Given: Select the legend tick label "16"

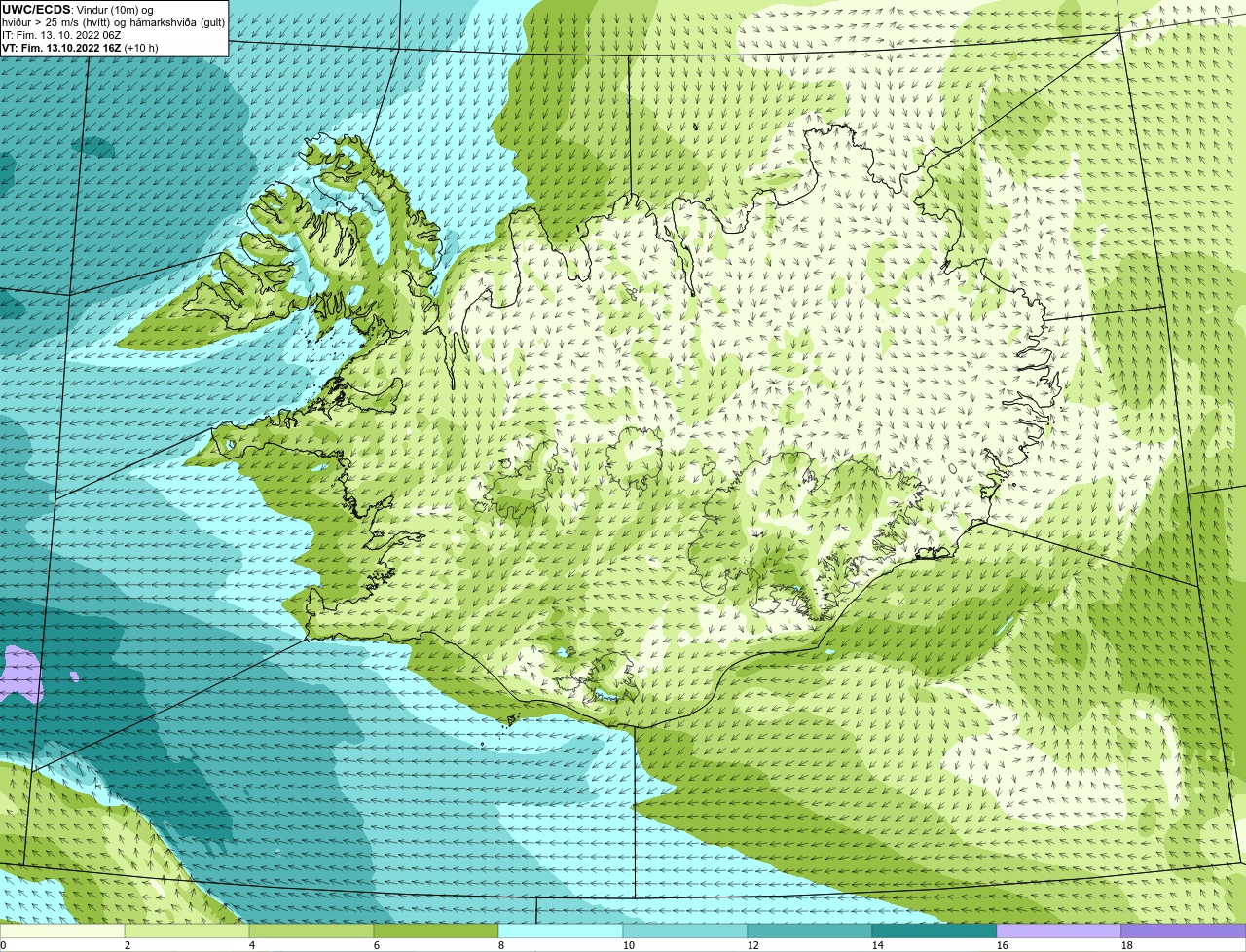Looking at the screenshot, I should (1003, 945).
